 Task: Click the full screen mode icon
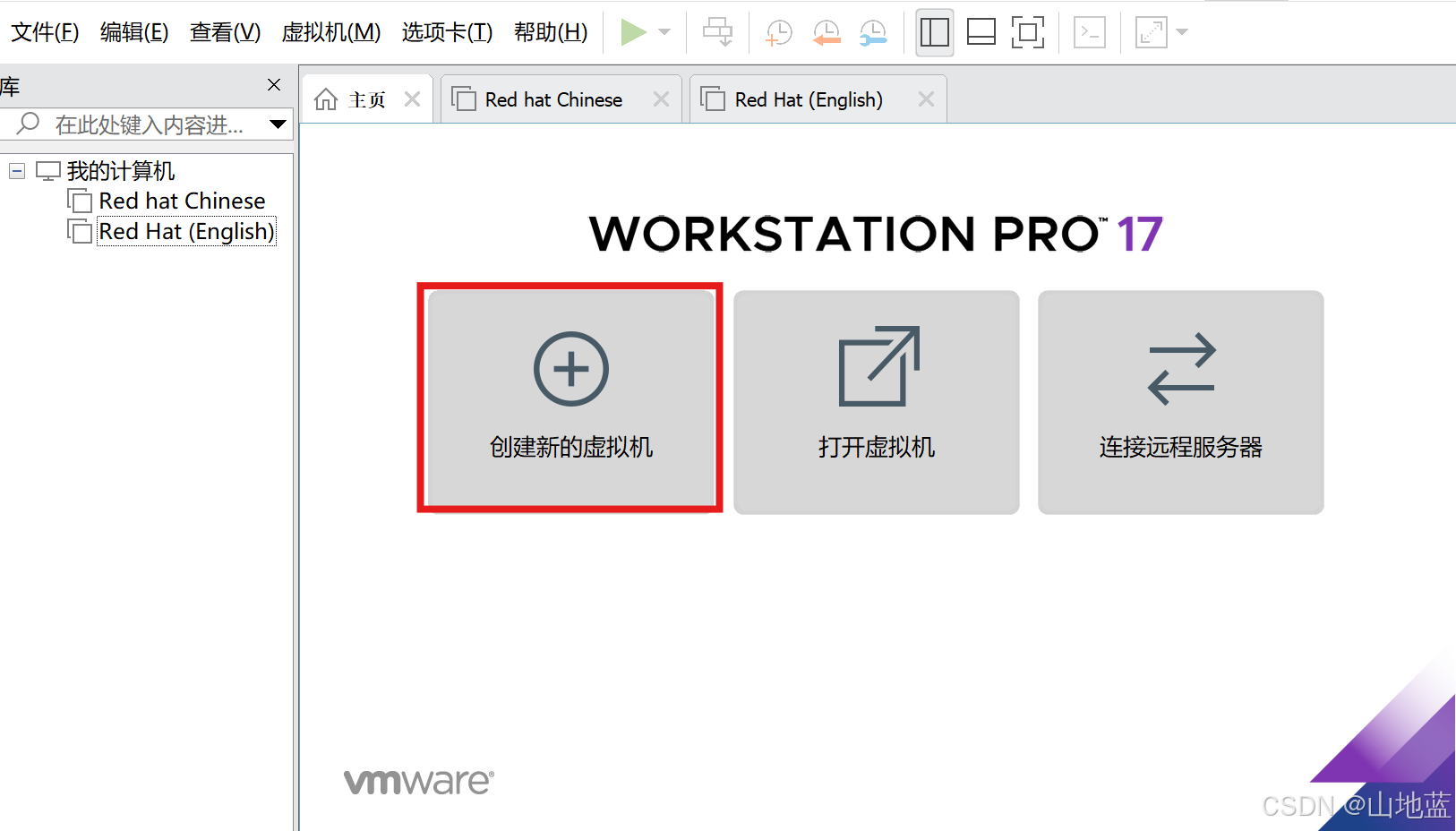pos(1028,32)
